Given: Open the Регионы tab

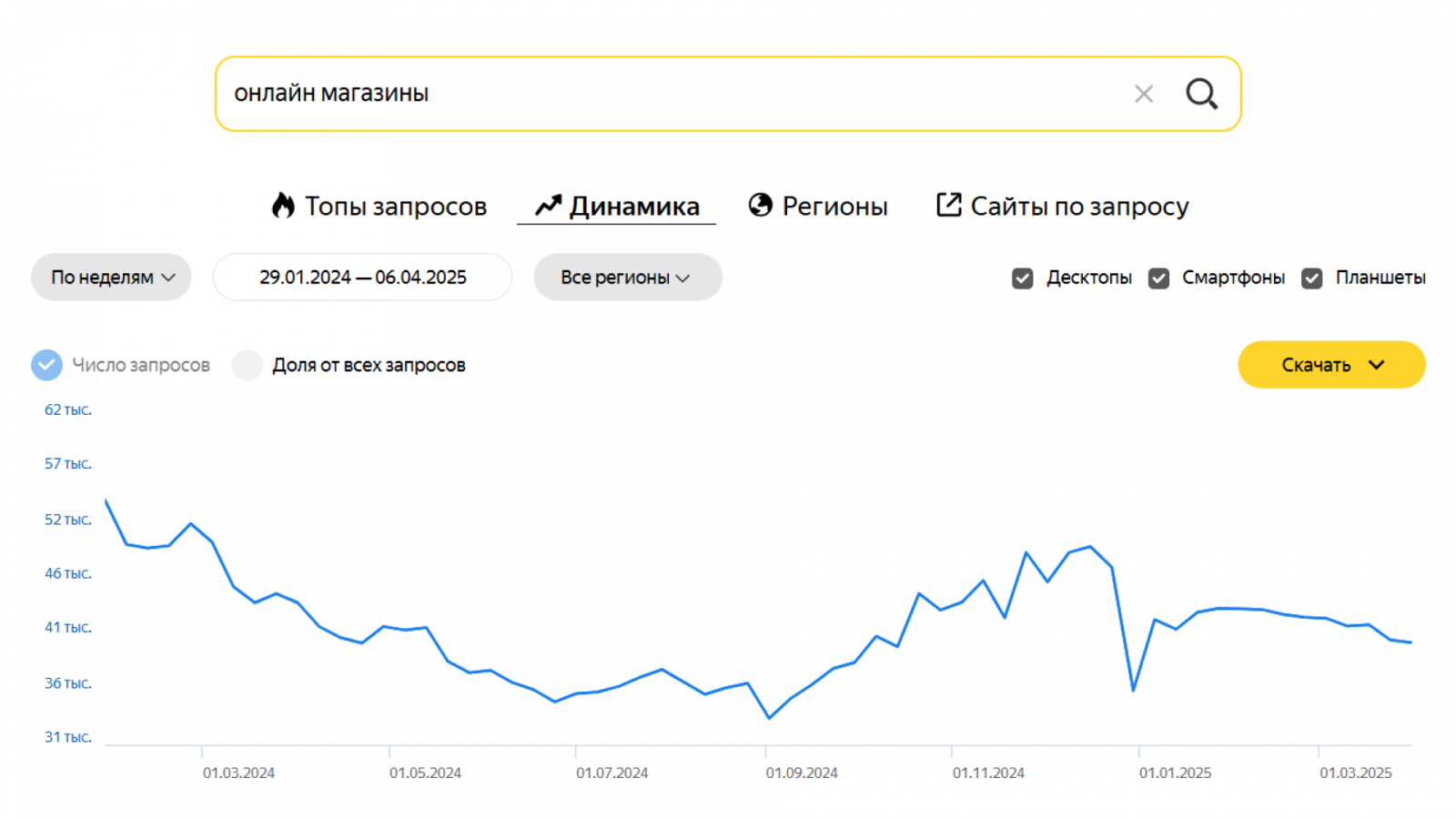Looking at the screenshot, I should [x=834, y=207].
